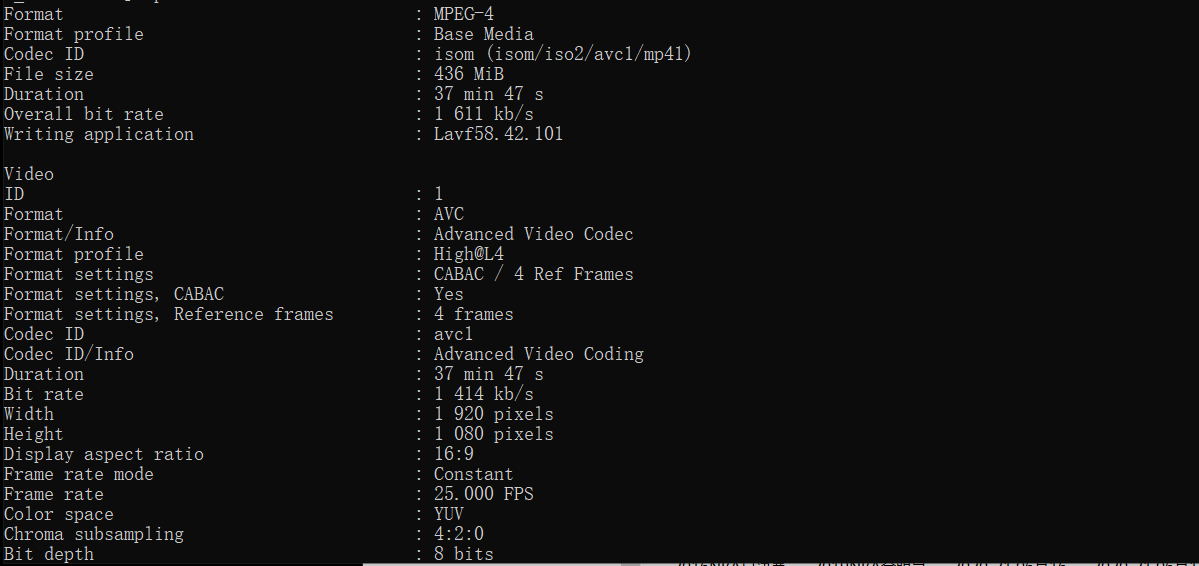Click the 1 611 kb/s value
This screenshot has width=1199, height=566.
pos(483,114)
